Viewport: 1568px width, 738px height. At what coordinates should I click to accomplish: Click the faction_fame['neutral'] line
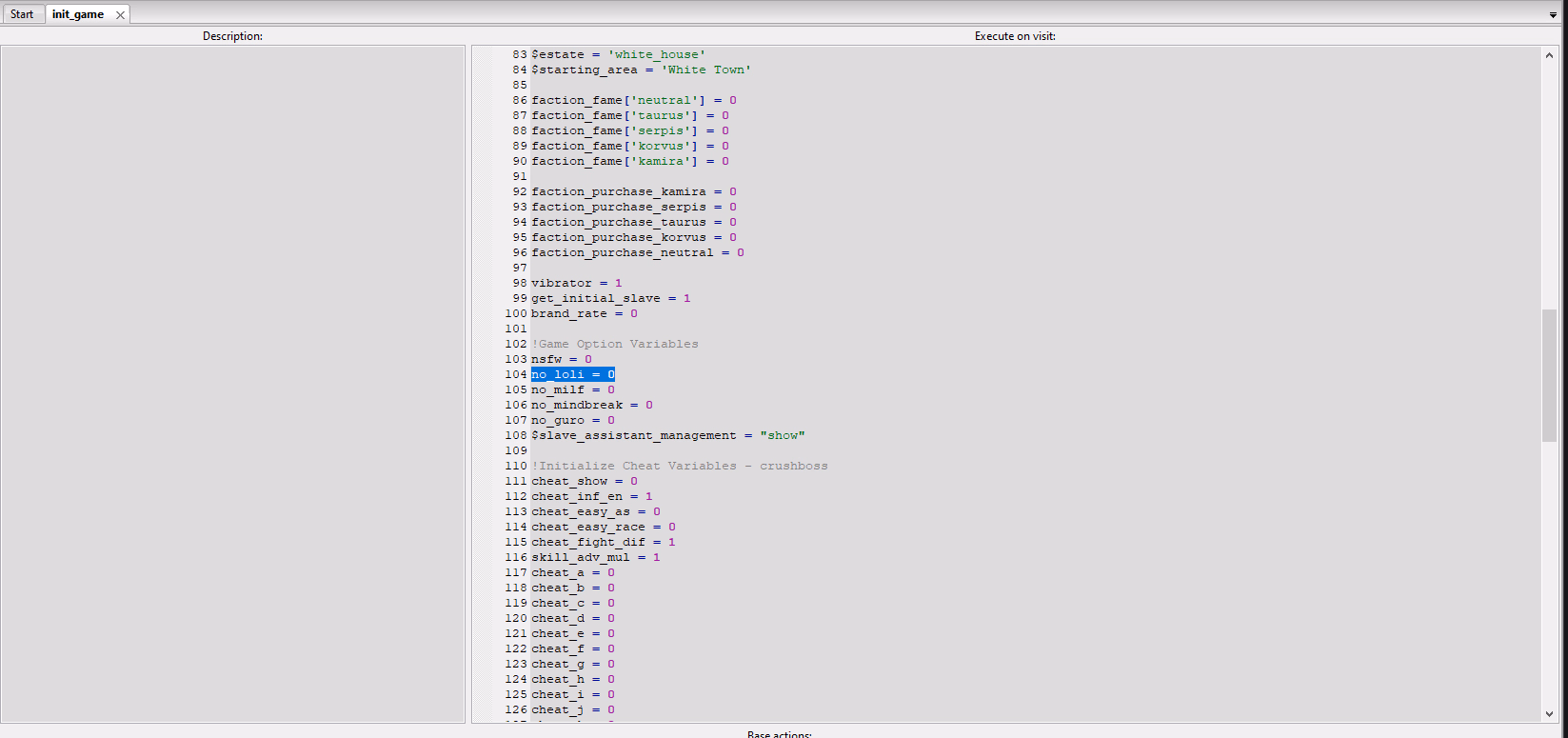click(633, 100)
